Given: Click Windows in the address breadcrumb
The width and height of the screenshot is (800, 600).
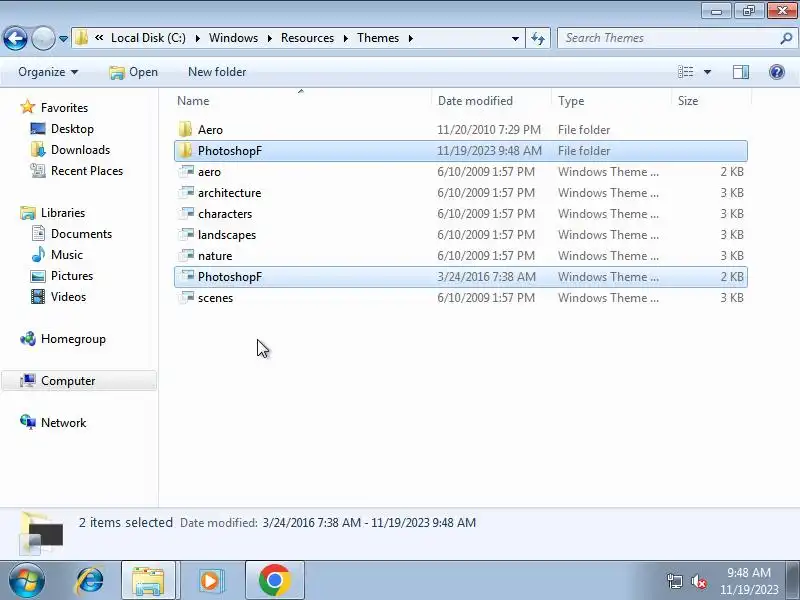Looking at the screenshot, I should pyautogui.click(x=233, y=38).
